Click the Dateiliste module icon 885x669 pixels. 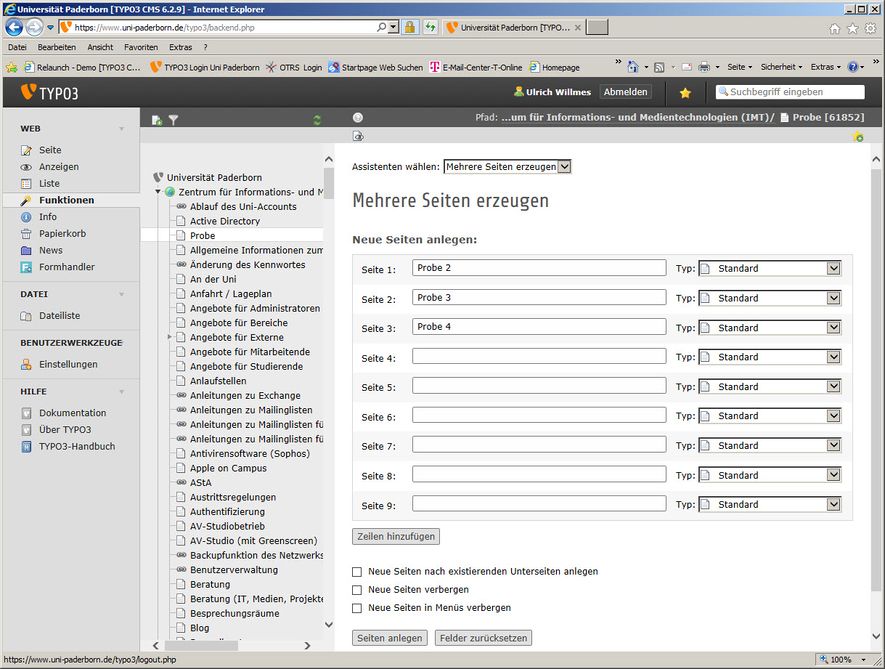coord(27,316)
